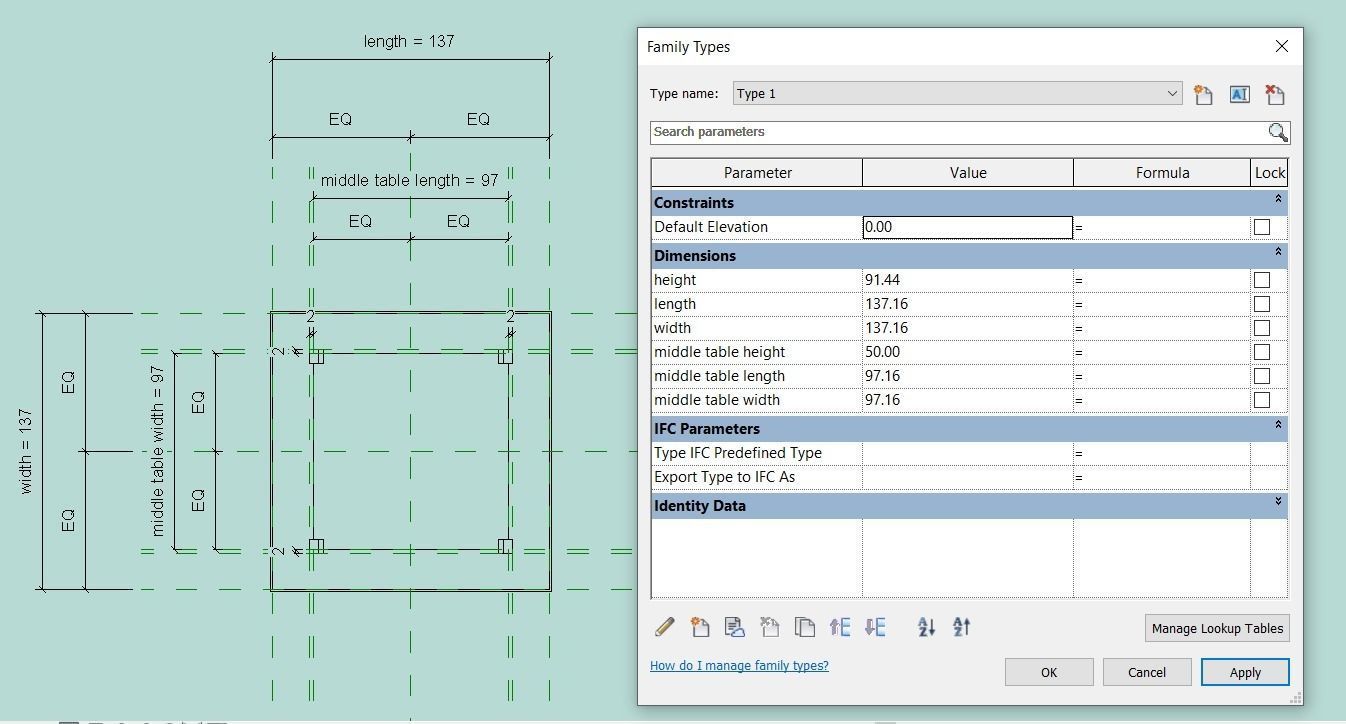Click the Edit Parameter pencil icon
Screen dimensions: 1346x724
click(664, 627)
